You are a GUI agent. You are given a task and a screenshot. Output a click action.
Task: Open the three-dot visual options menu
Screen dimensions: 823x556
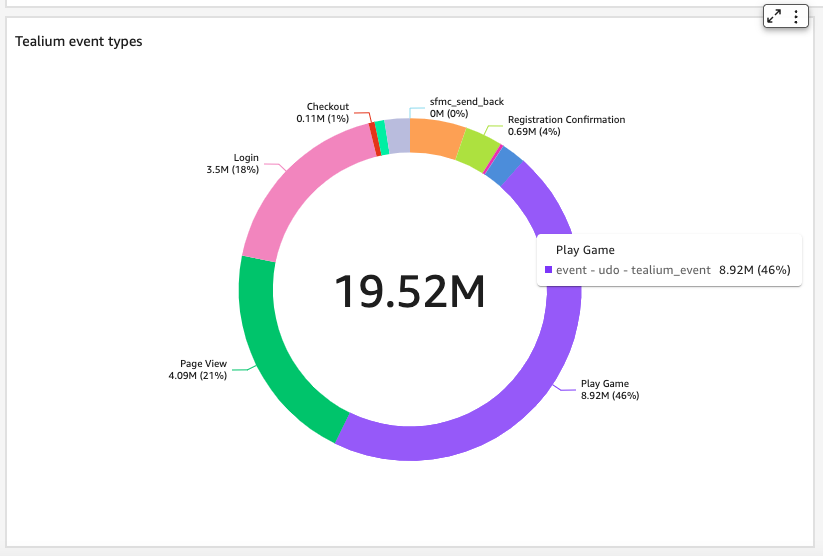796,16
